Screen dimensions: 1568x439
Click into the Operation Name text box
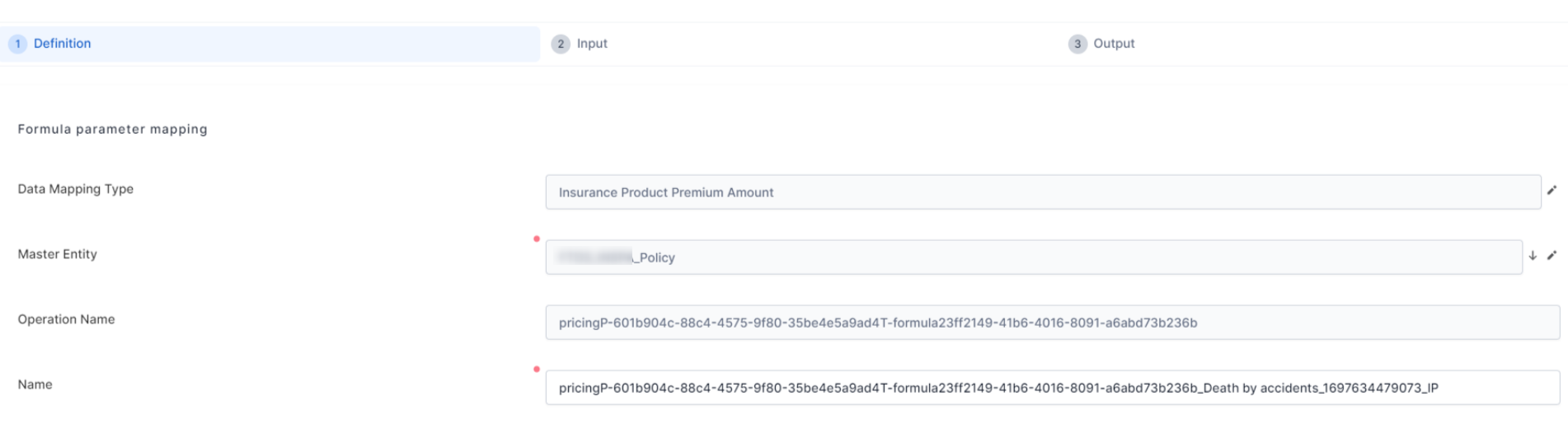1052,323
